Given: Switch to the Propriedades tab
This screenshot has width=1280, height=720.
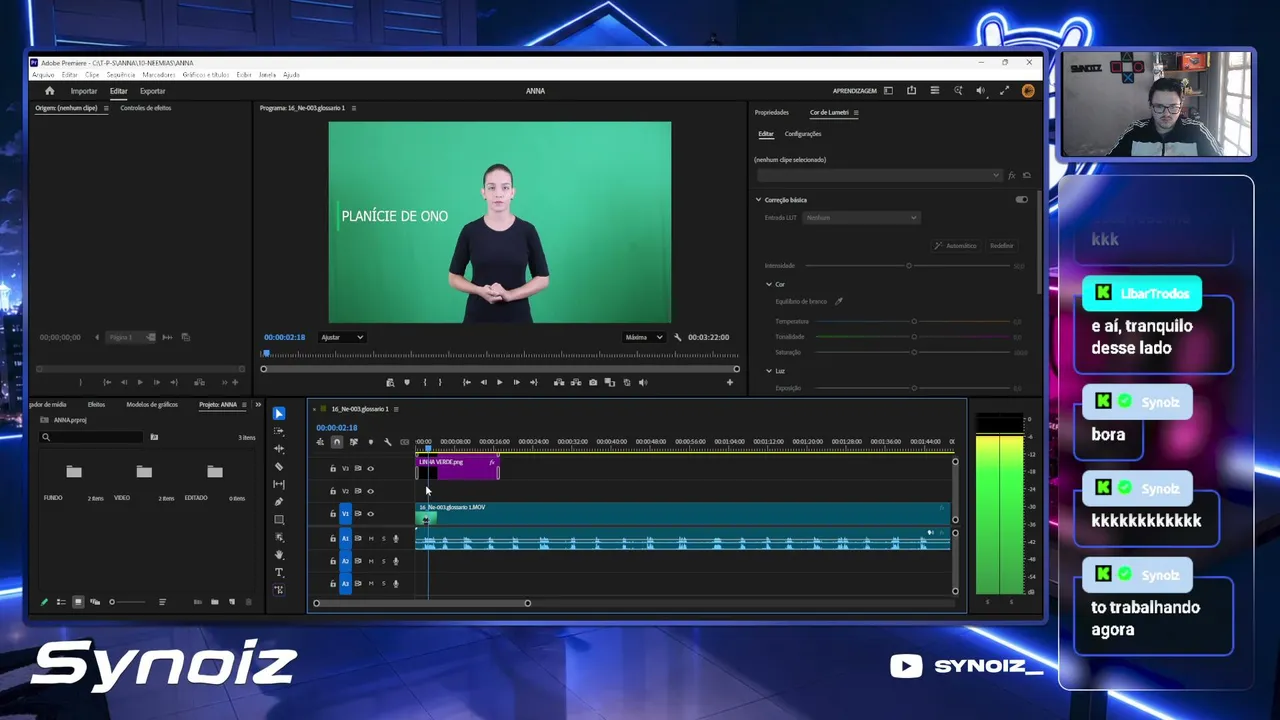Looking at the screenshot, I should tap(772, 113).
